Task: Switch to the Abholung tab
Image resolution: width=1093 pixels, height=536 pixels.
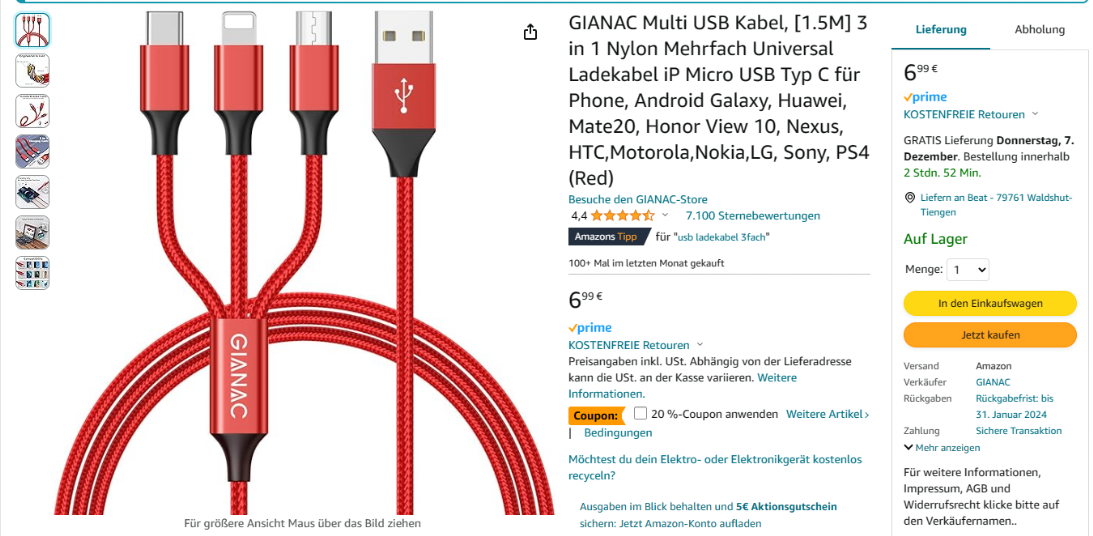Action: click(x=1039, y=29)
